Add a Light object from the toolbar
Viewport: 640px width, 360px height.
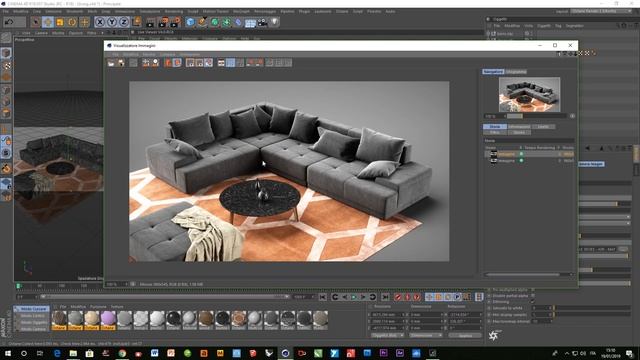275,22
